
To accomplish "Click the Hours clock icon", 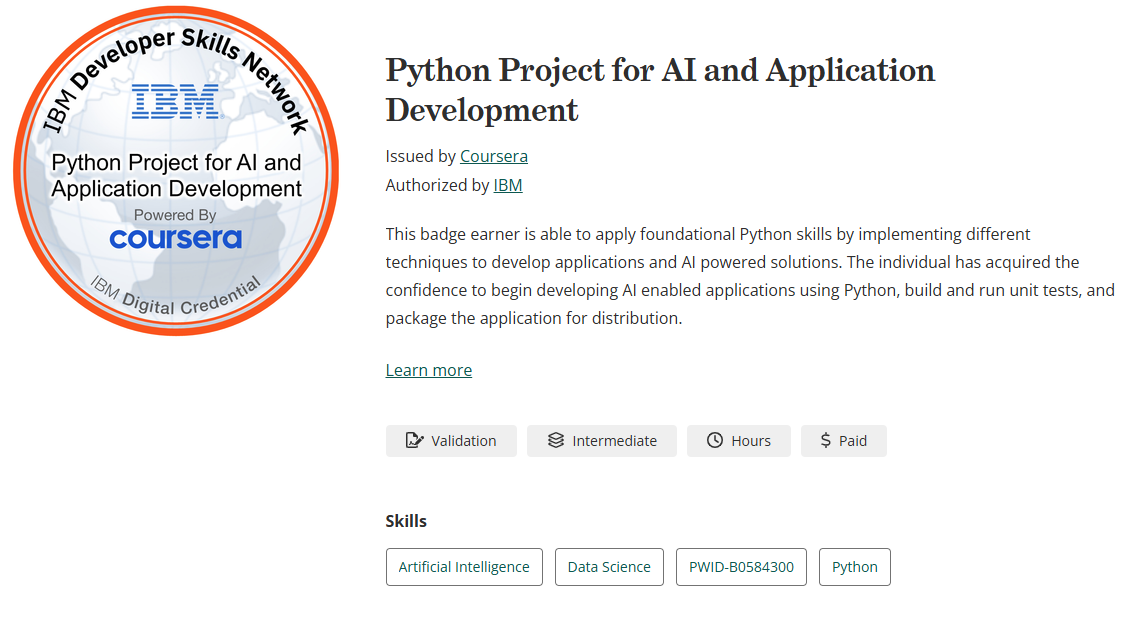I will [715, 440].
